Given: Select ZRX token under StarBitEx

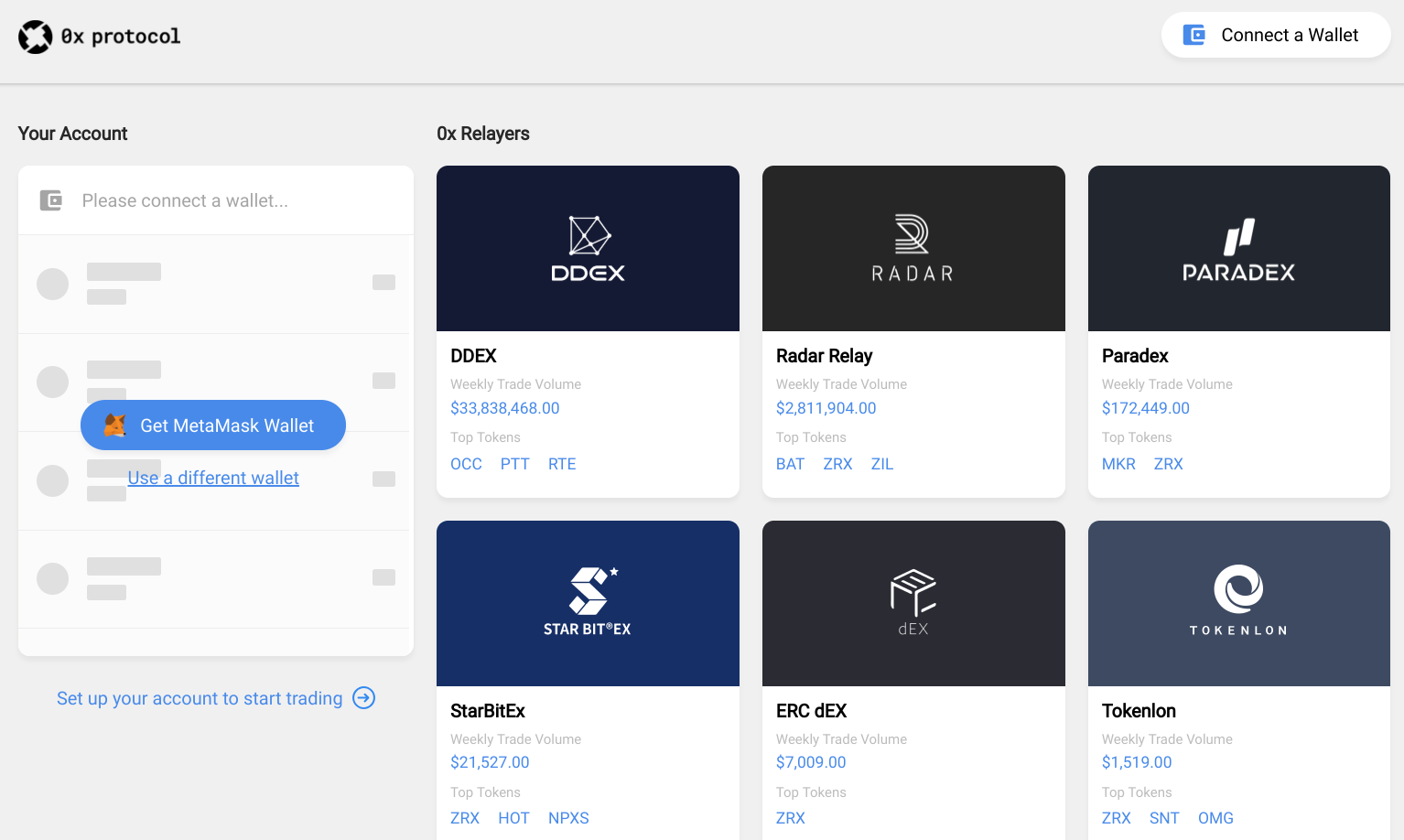Looking at the screenshot, I should click(465, 818).
